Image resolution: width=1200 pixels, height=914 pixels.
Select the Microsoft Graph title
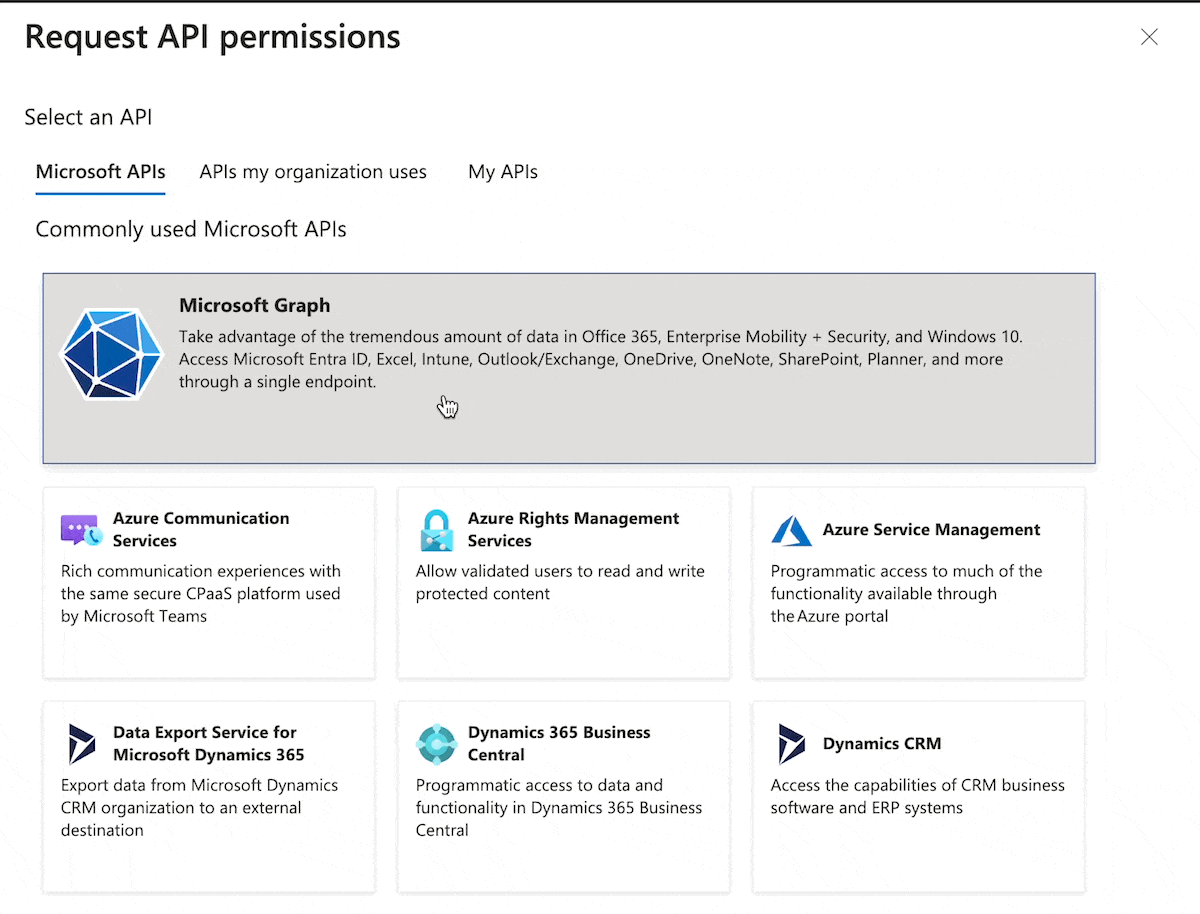tap(254, 305)
